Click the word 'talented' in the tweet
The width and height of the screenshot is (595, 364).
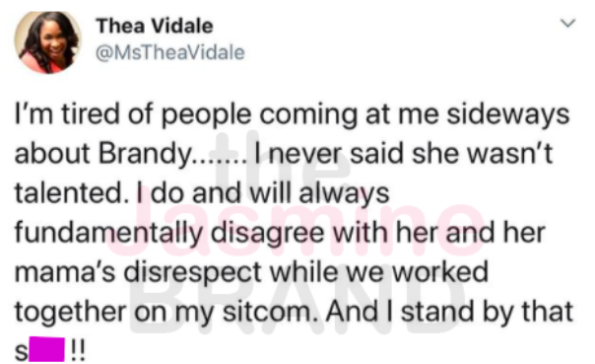click(x=69, y=193)
